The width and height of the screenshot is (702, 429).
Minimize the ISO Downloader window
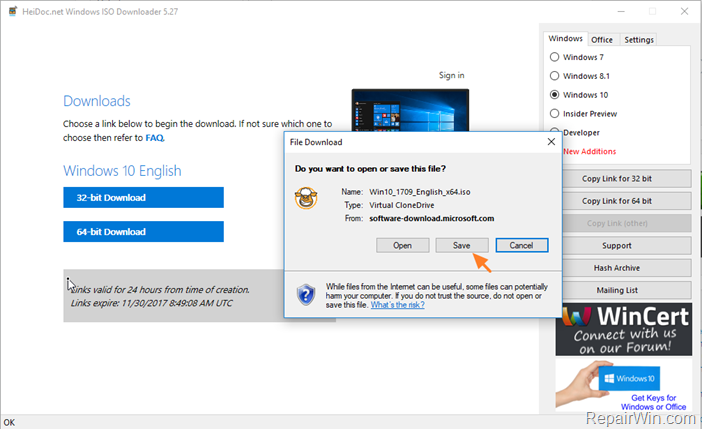621,12
